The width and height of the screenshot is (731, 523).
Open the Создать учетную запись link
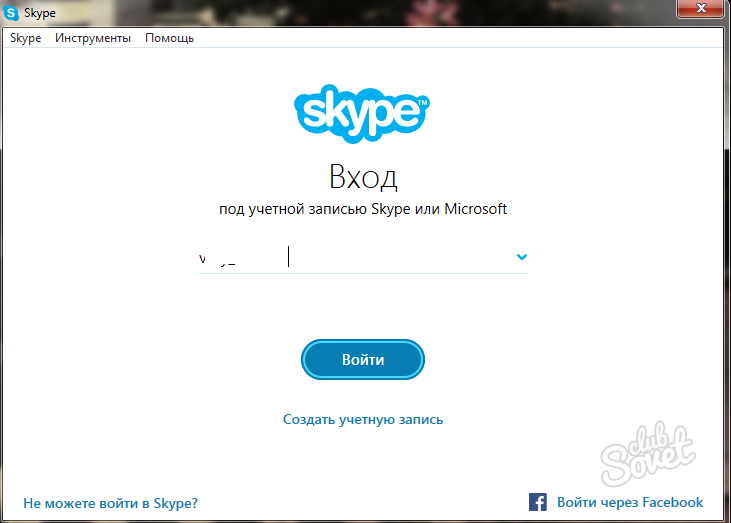[x=363, y=420]
